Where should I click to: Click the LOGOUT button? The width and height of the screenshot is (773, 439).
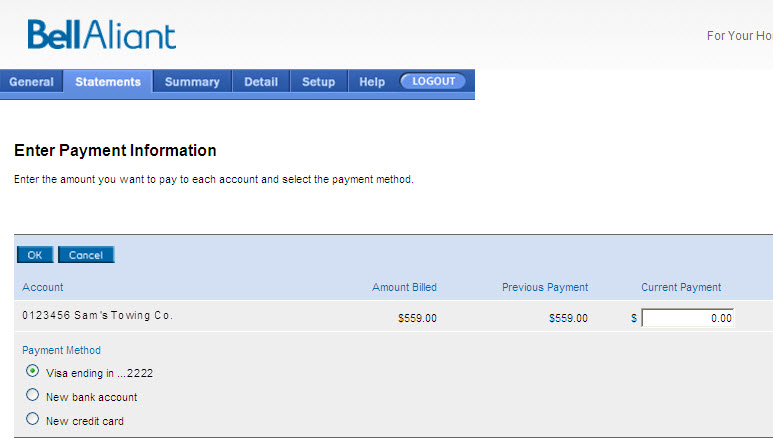pos(433,81)
